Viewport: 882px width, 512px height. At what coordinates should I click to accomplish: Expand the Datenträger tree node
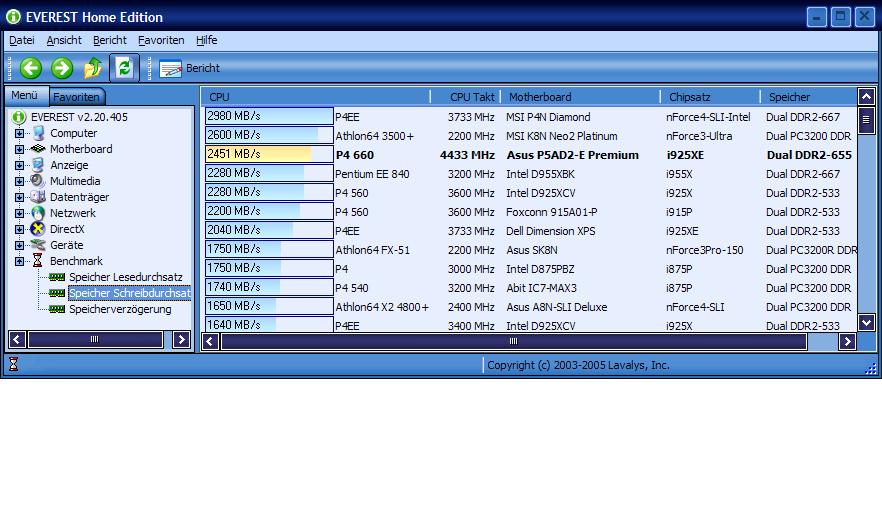20,197
